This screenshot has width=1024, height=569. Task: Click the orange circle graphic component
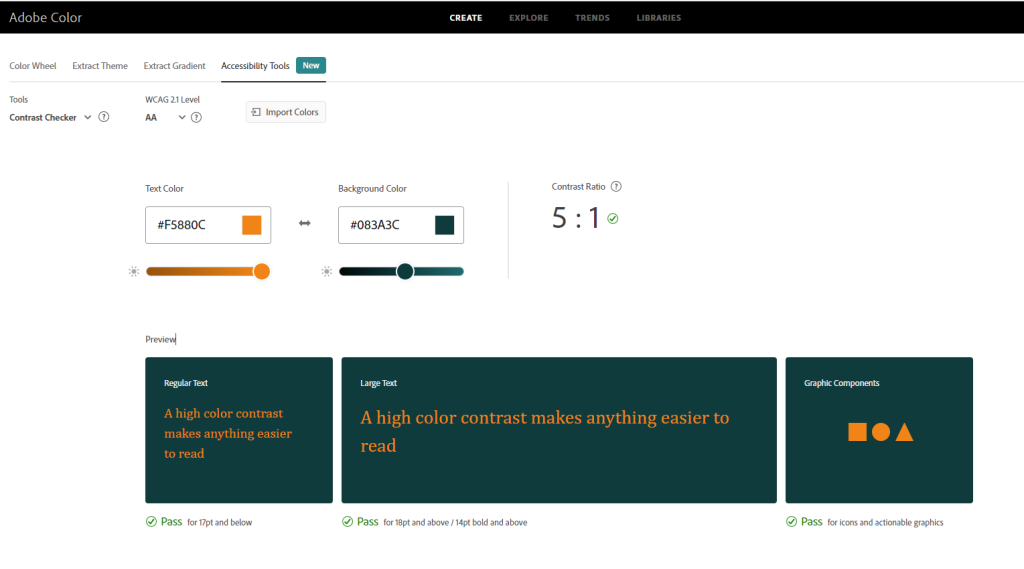pos(881,432)
